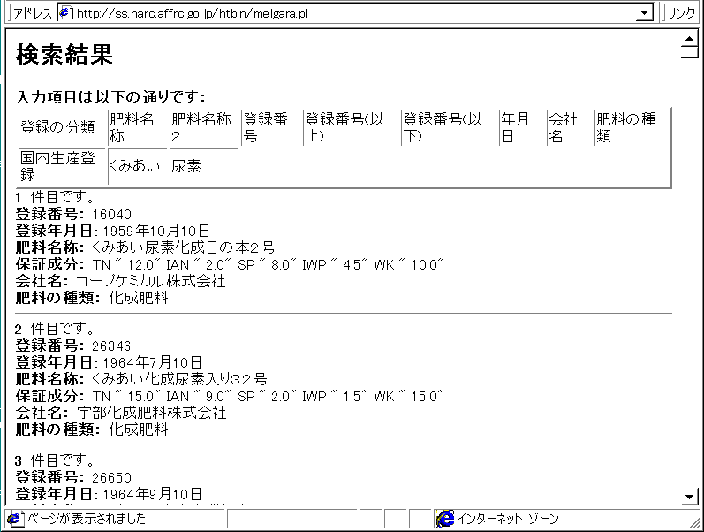Click the page icon in address bar
The image size is (704, 532).
click(66, 13)
